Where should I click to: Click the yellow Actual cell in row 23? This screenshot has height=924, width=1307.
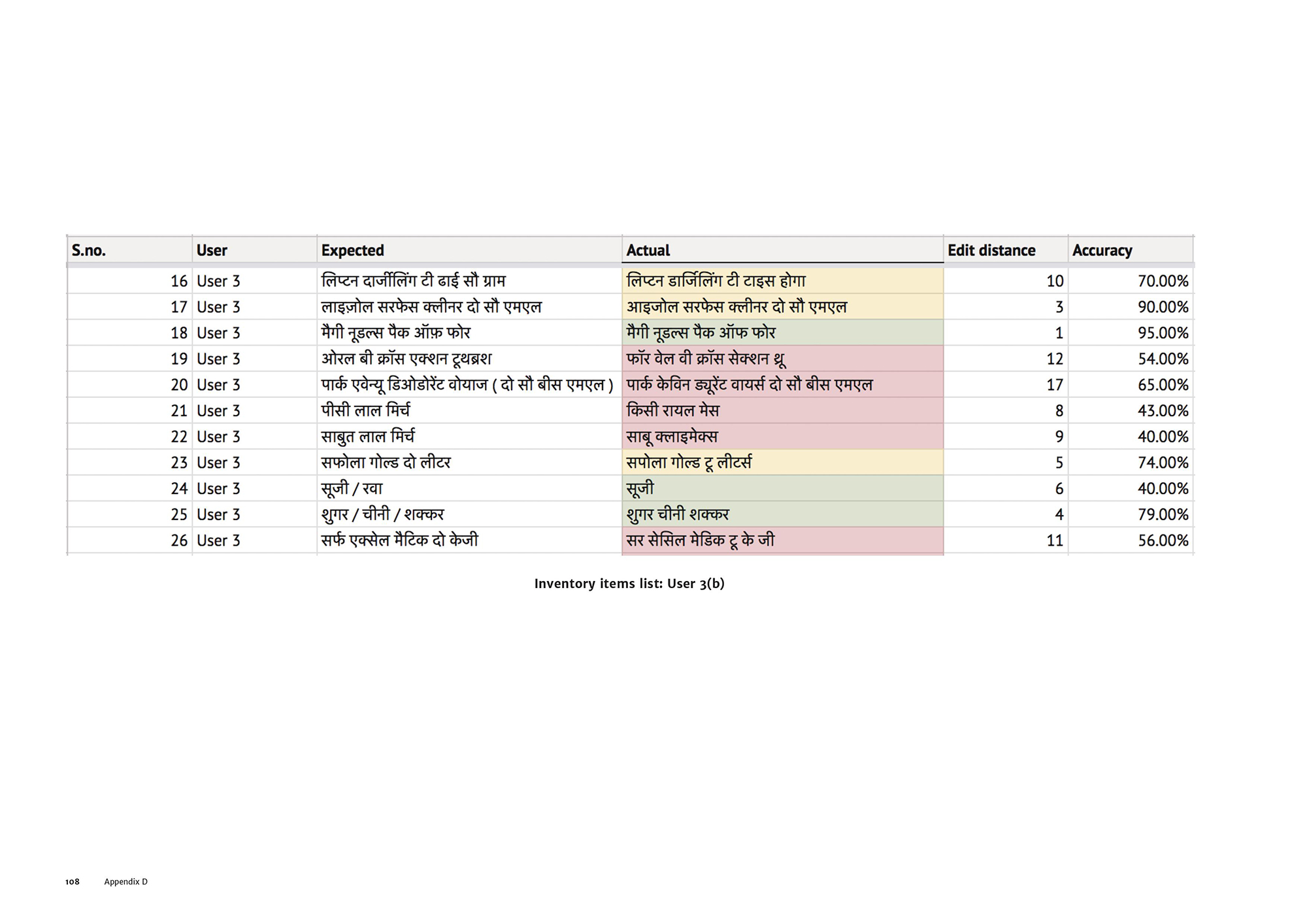coord(782,463)
